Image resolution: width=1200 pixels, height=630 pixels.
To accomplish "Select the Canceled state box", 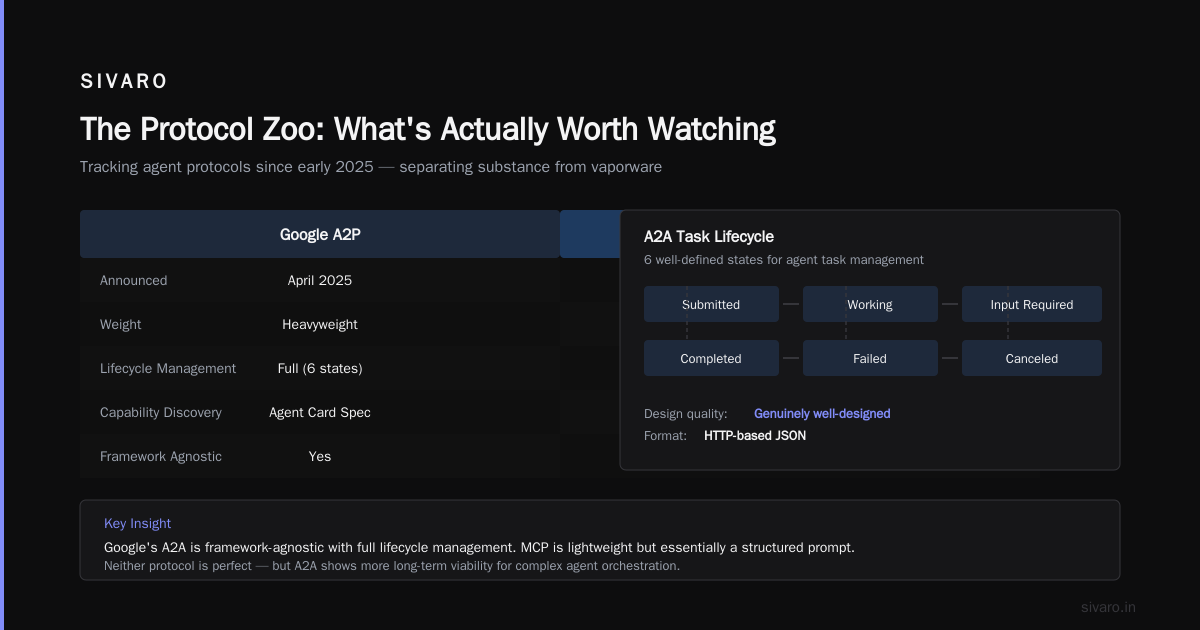I will (1032, 358).
